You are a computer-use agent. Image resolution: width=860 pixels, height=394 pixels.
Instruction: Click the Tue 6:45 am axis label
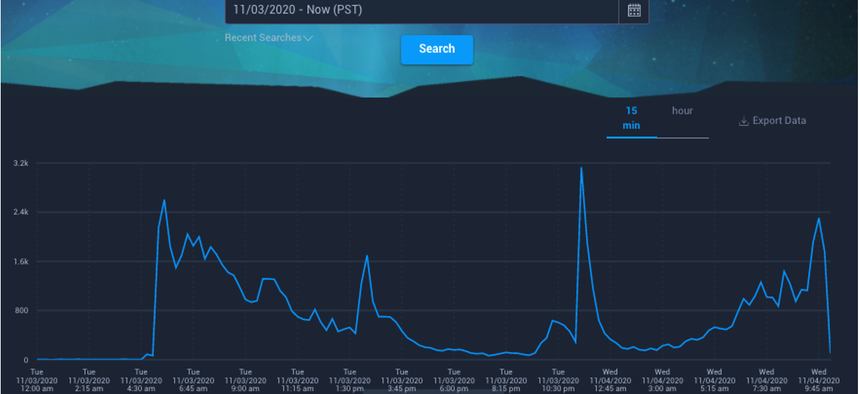tap(193, 381)
